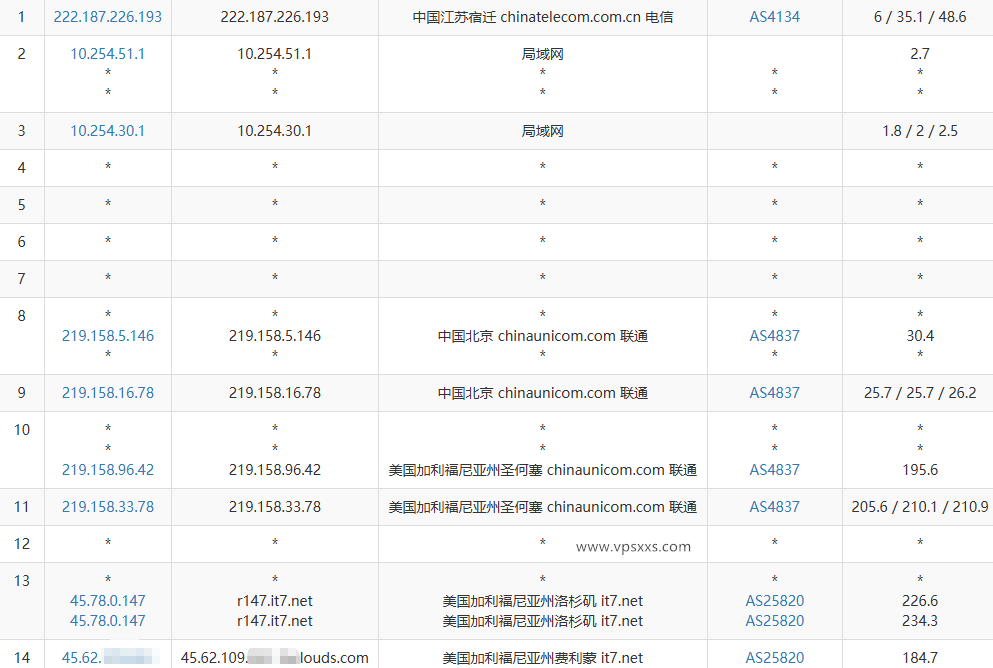The width and height of the screenshot is (993, 668).
Task: Select hostname 219.158.5.146 in hop 8
Action: coord(275,336)
